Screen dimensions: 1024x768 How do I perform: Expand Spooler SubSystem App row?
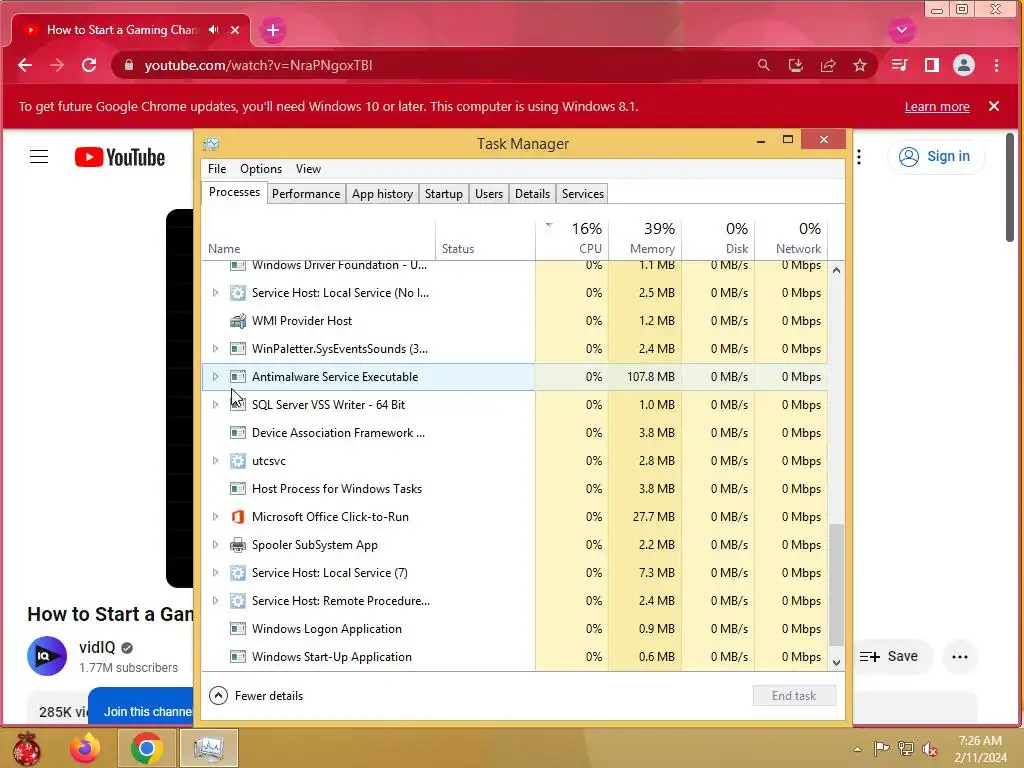coord(216,545)
